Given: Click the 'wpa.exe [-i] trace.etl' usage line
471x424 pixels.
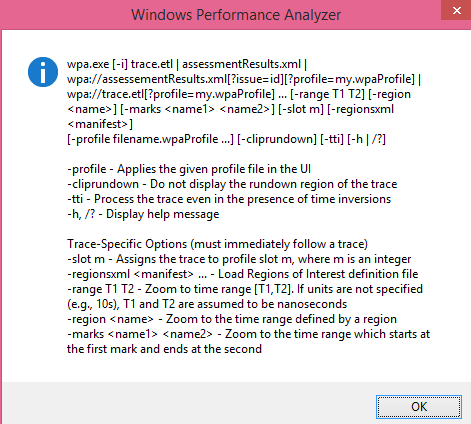Looking at the screenshot, I should click(187, 64).
